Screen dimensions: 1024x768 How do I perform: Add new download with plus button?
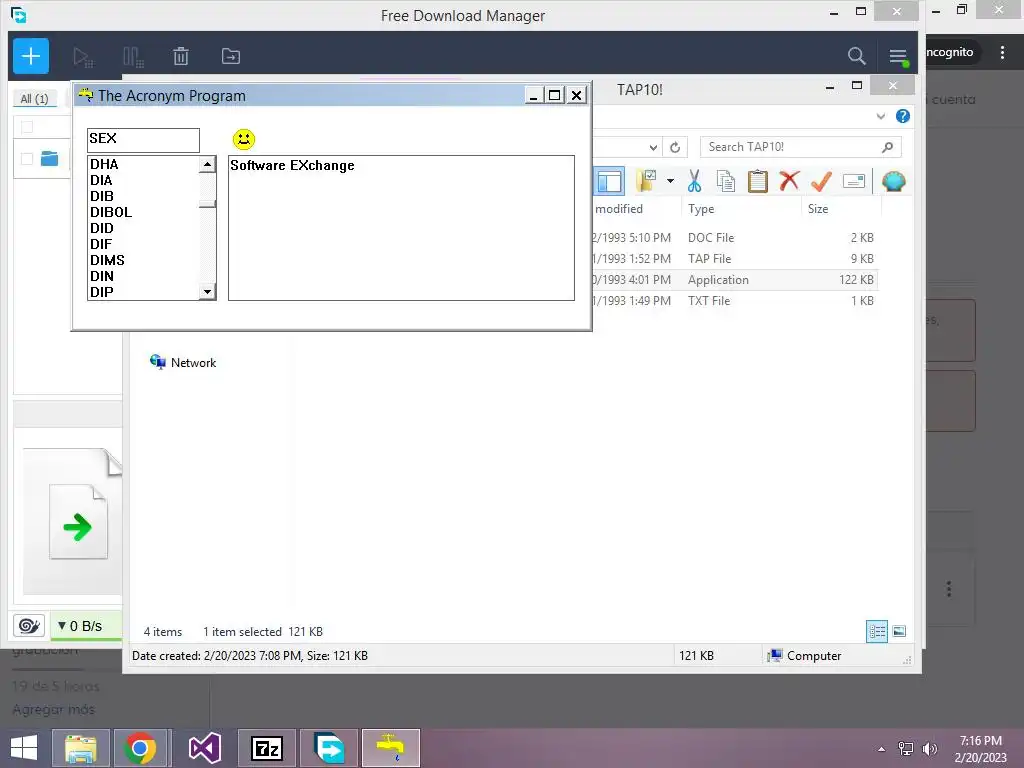[31, 56]
